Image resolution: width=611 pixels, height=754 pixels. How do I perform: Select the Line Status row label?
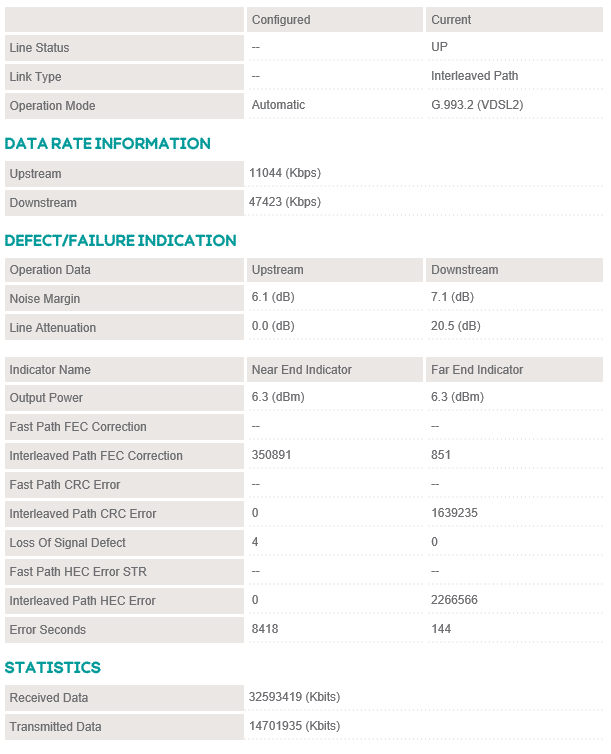[x=40, y=48]
